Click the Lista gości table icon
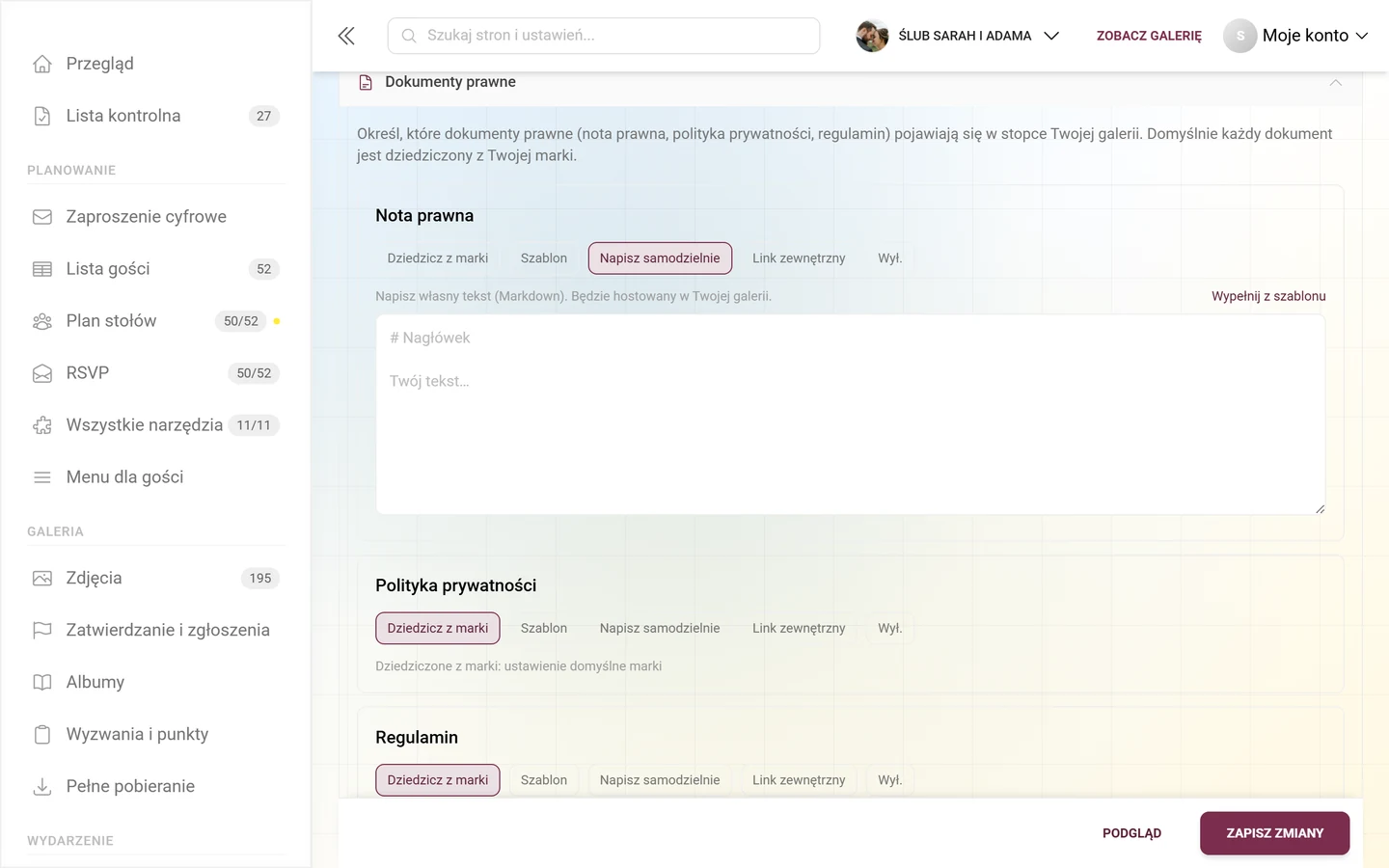The image size is (1389, 868). pos(42,269)
